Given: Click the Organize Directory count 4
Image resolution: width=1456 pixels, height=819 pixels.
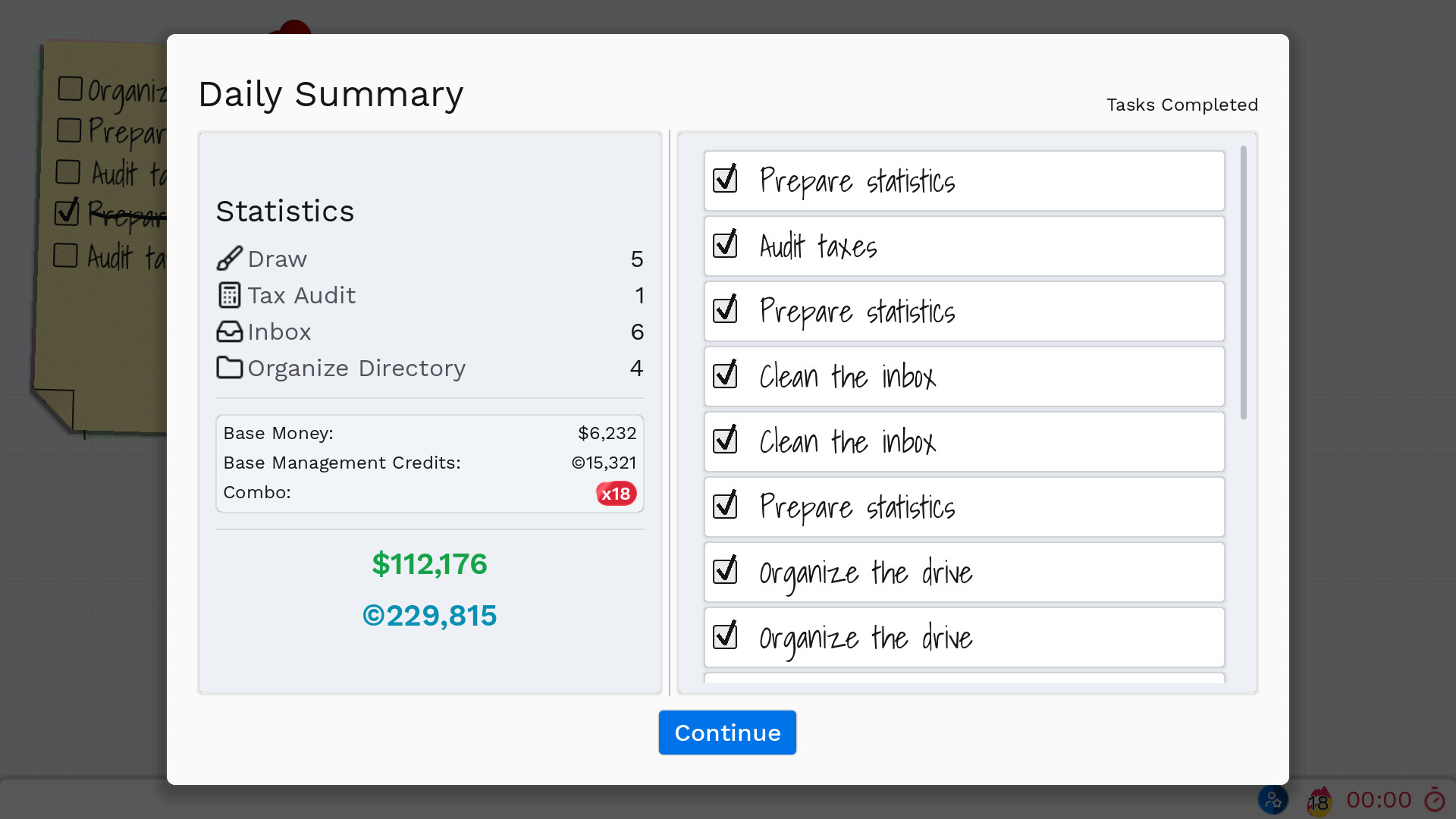Looking at the screenshot, I should 636,369.
